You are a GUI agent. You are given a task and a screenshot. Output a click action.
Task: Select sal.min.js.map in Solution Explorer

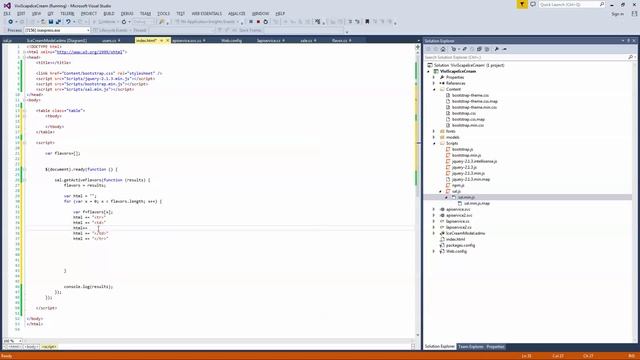pos(477,203)
